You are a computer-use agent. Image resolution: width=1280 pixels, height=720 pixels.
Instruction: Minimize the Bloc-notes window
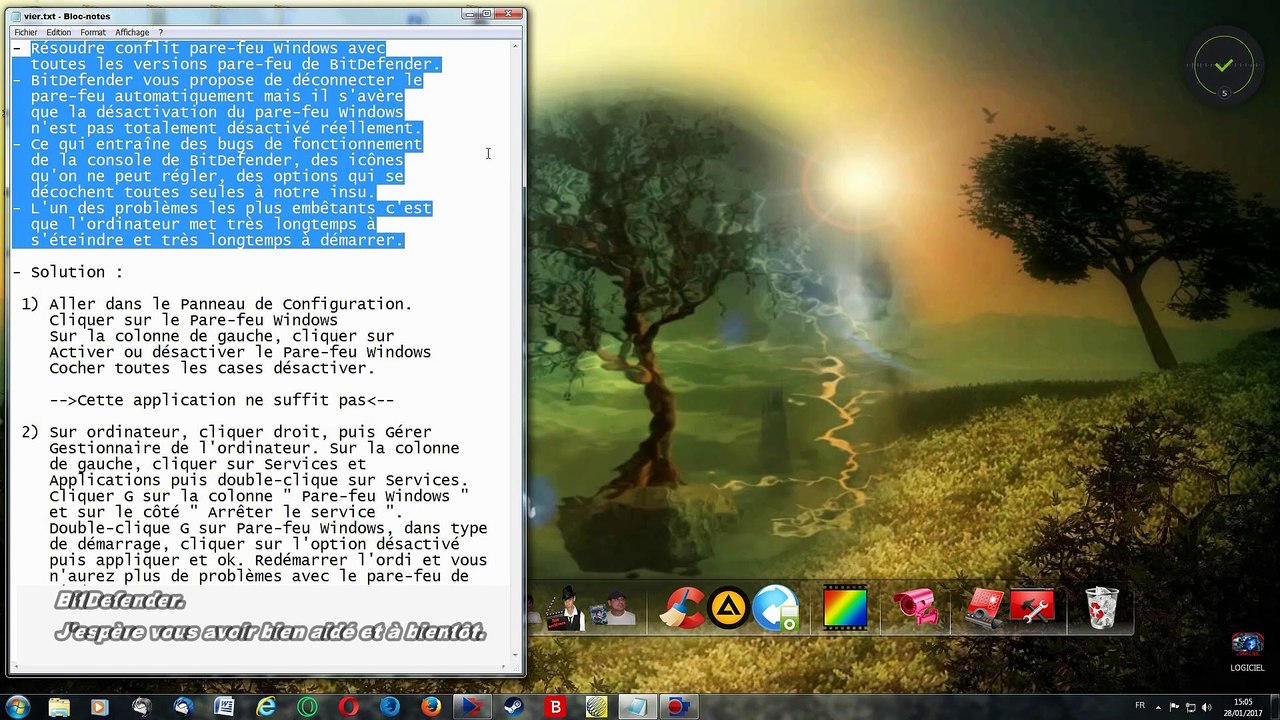tap(471, 14)
